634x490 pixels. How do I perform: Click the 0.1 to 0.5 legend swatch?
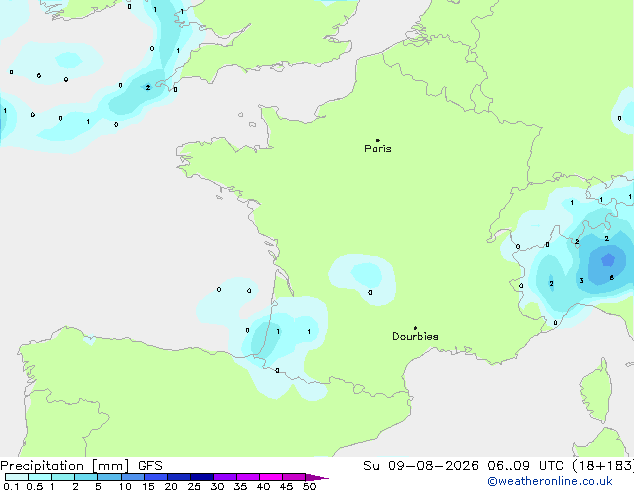[17, 477]
